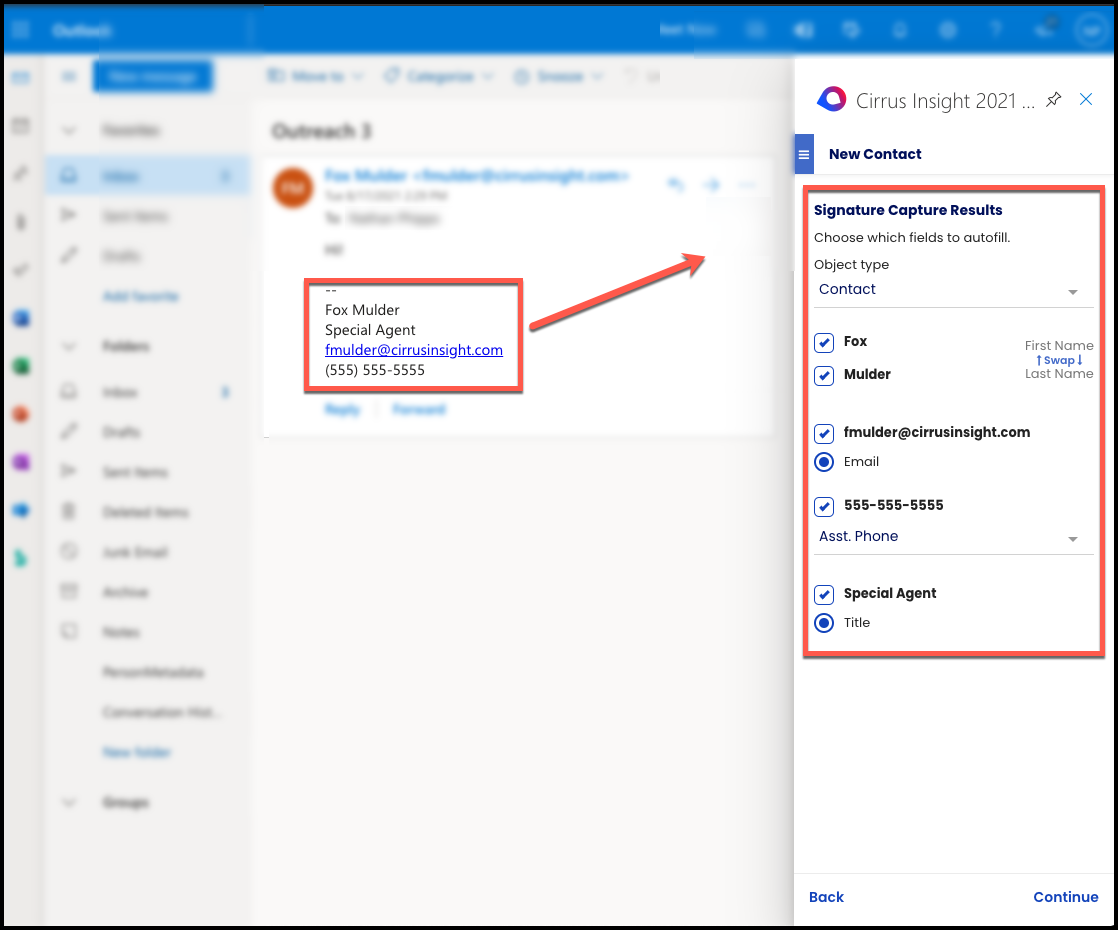This screenshot has height=930, width=1118.
Task: Click the Signature Capture Results heading
Action: 908,210
